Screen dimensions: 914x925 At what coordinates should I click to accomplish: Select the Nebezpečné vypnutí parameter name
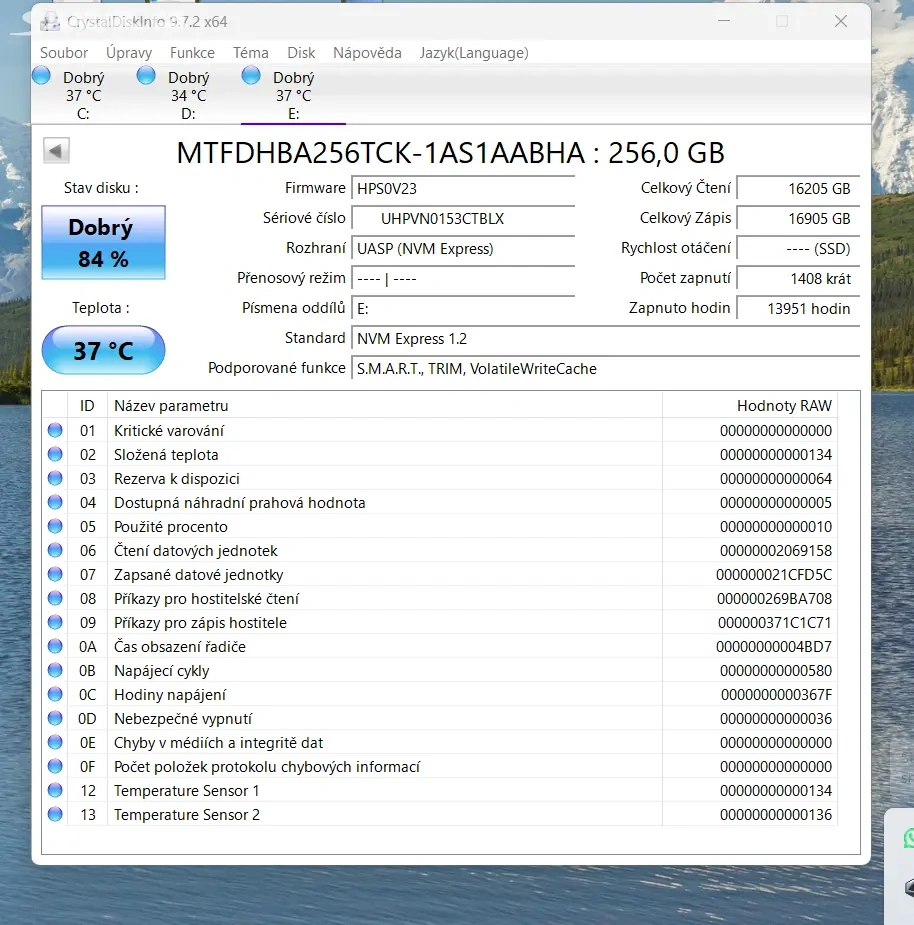click(x=183, y=719)
